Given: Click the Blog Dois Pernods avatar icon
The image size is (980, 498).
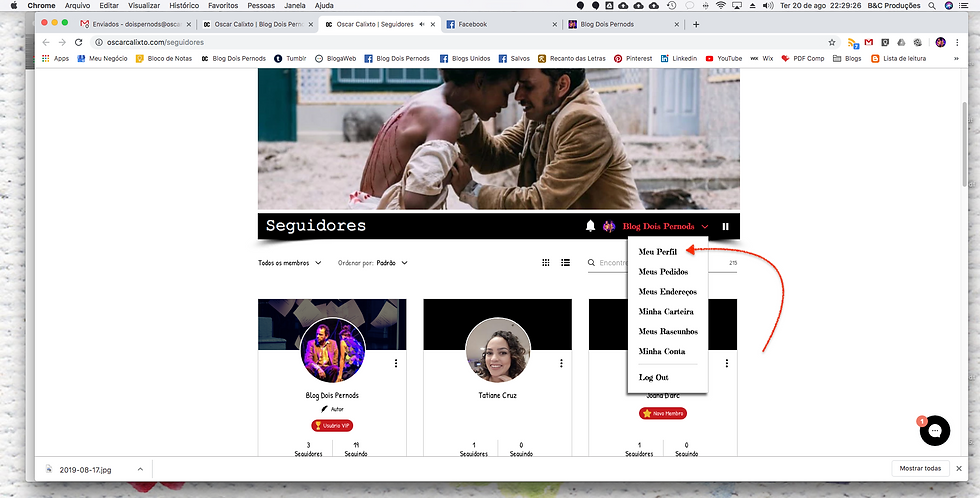Looking at the screenshot, I should 609,226.
